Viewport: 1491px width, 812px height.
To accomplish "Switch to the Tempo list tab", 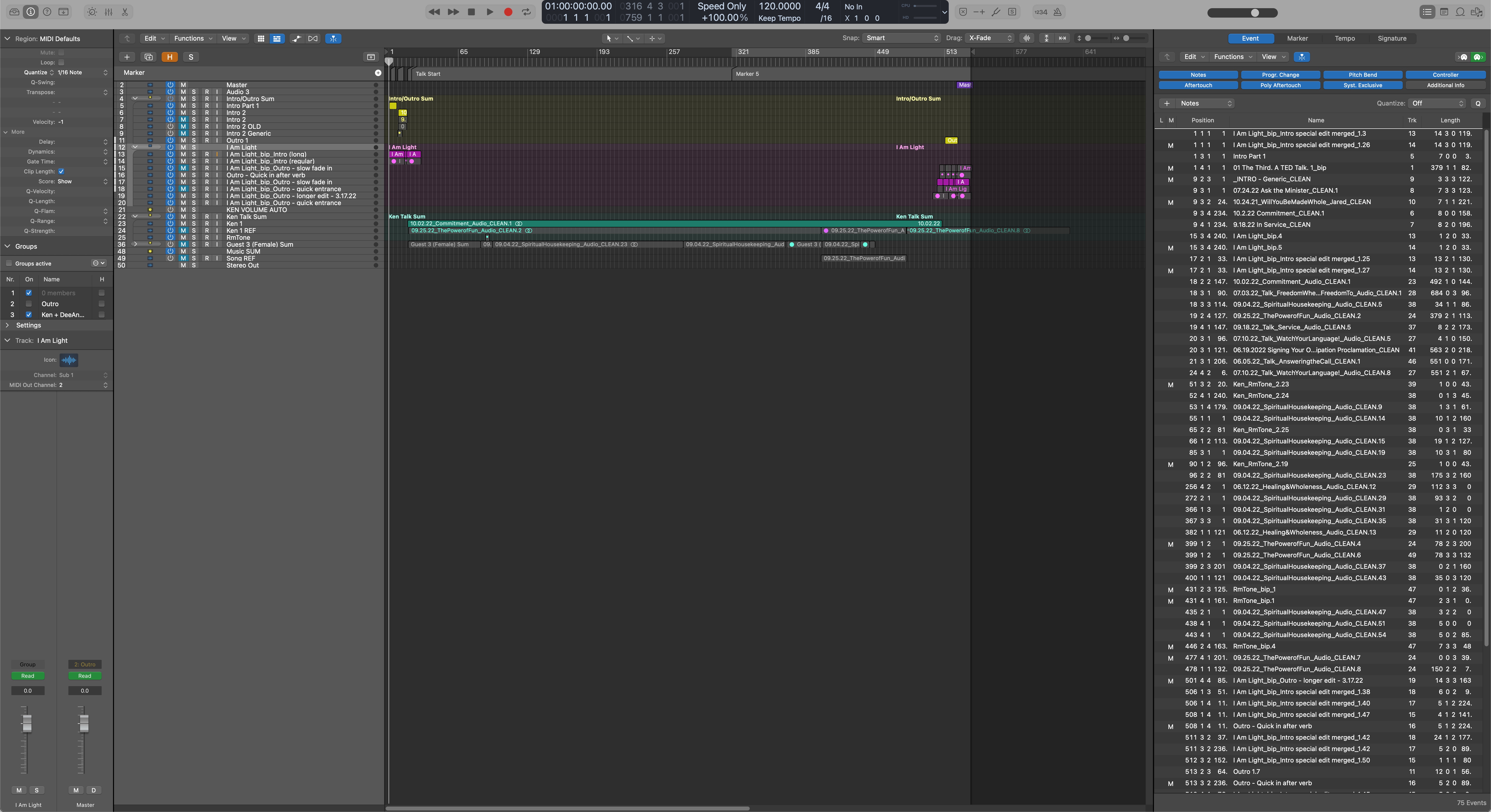I will tap(1344, 38).
